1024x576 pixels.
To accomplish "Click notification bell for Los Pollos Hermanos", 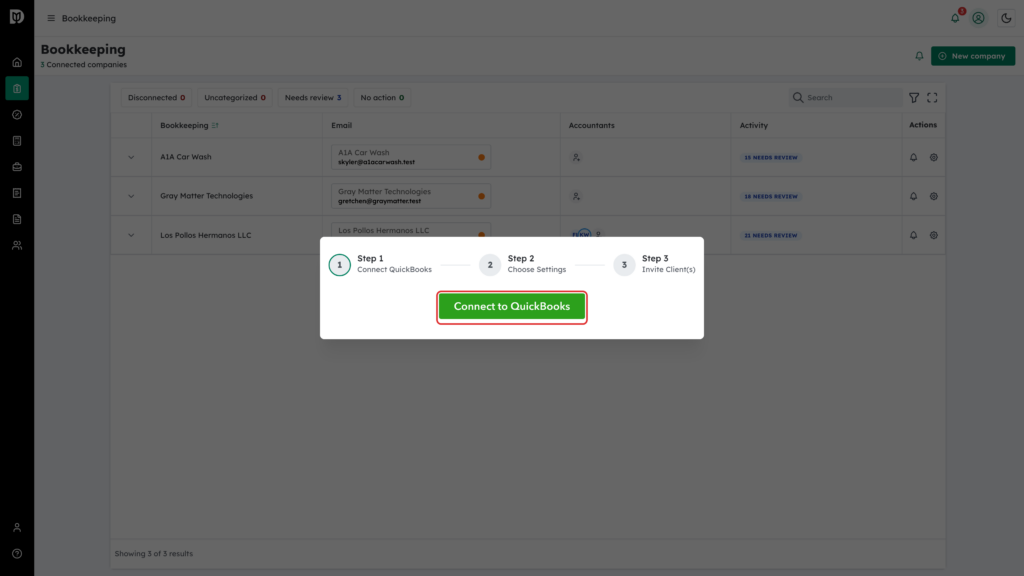I will point(914,236).
